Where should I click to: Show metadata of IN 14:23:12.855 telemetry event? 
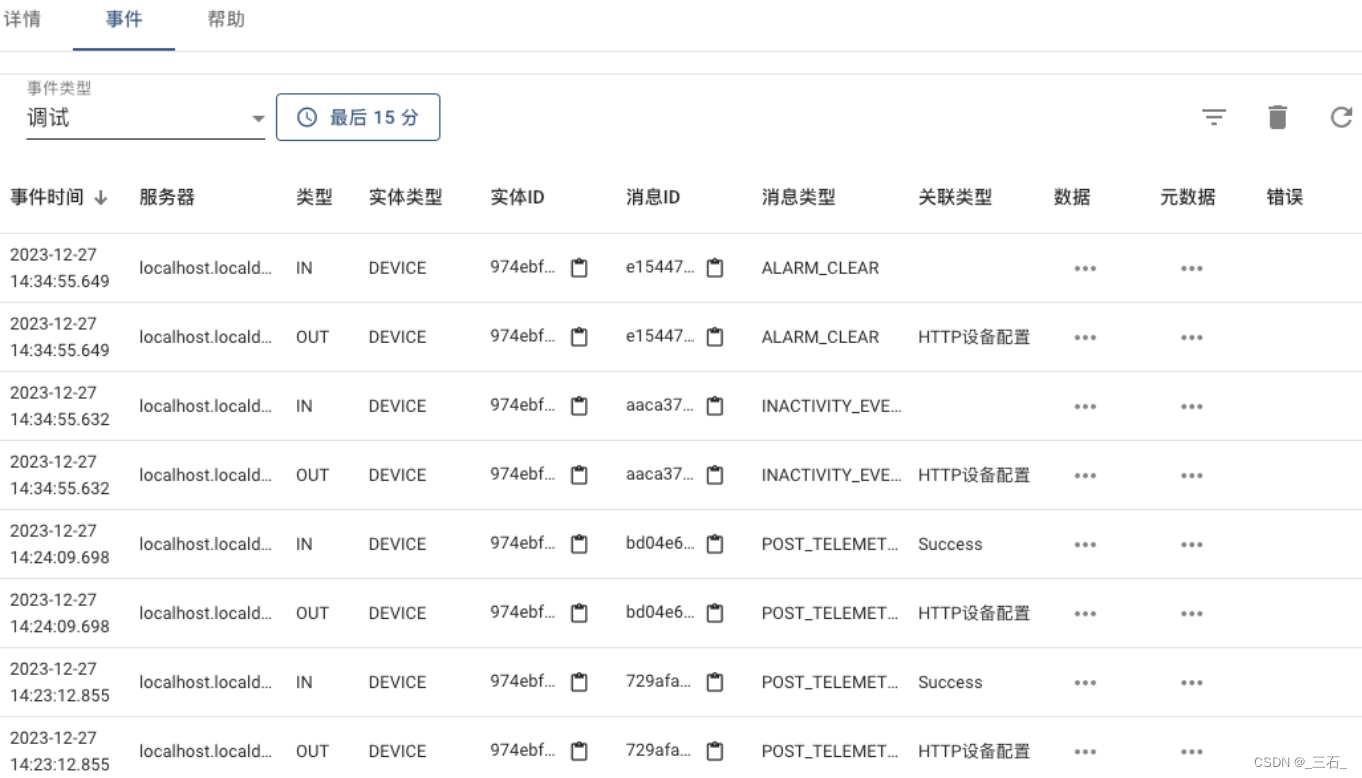point(1191,682)
